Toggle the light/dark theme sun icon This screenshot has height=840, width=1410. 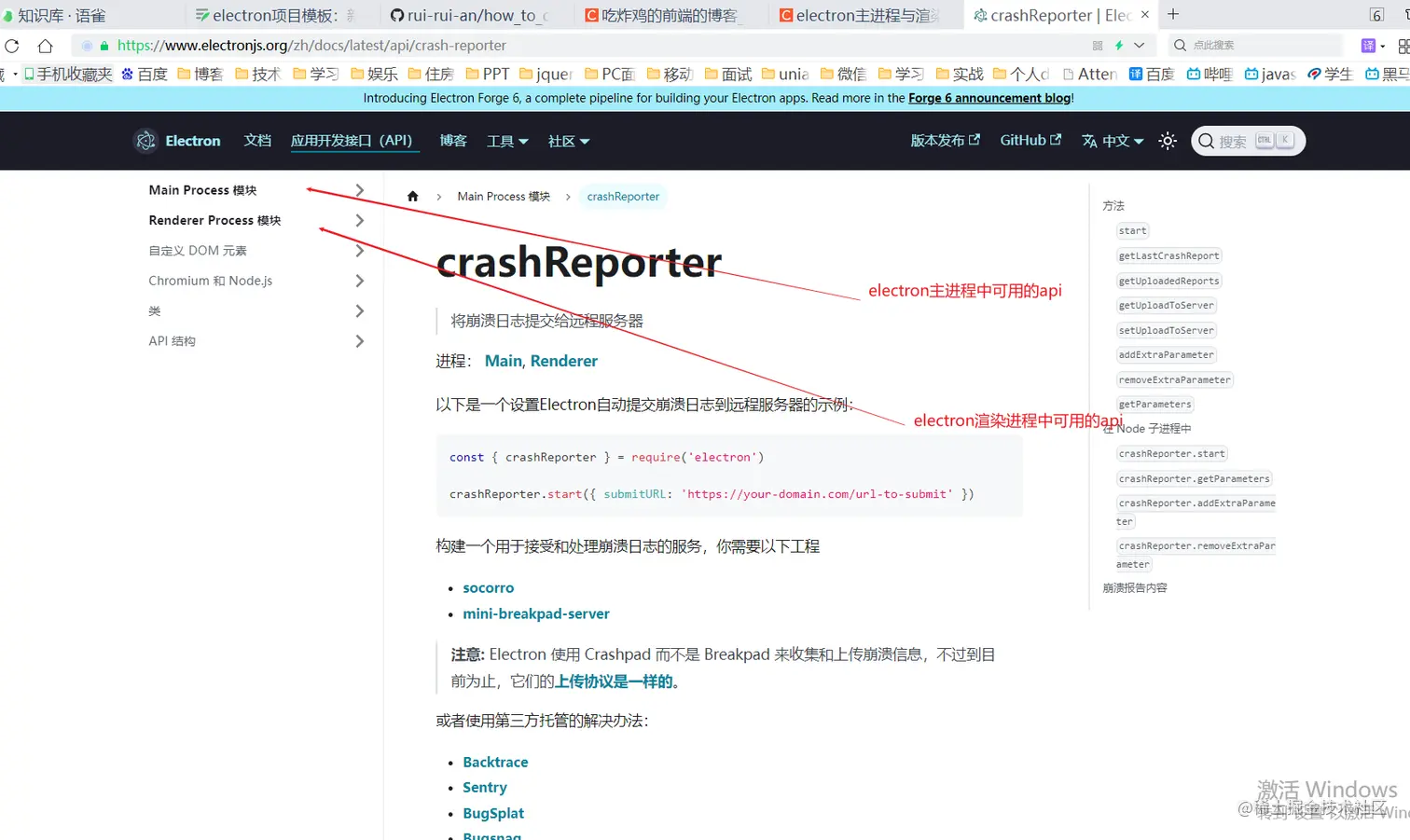point(1168,141)
